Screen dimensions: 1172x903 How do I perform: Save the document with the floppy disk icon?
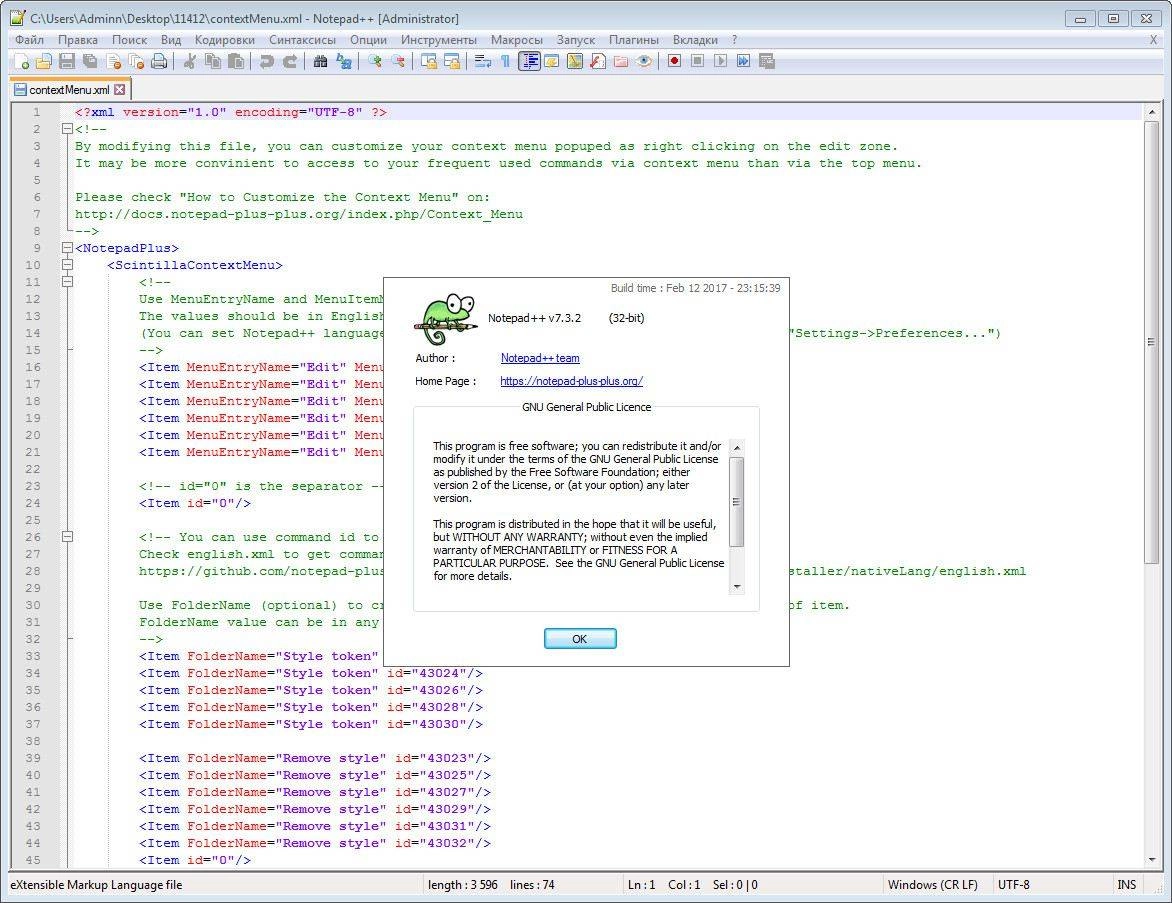(x=67, y=61)
